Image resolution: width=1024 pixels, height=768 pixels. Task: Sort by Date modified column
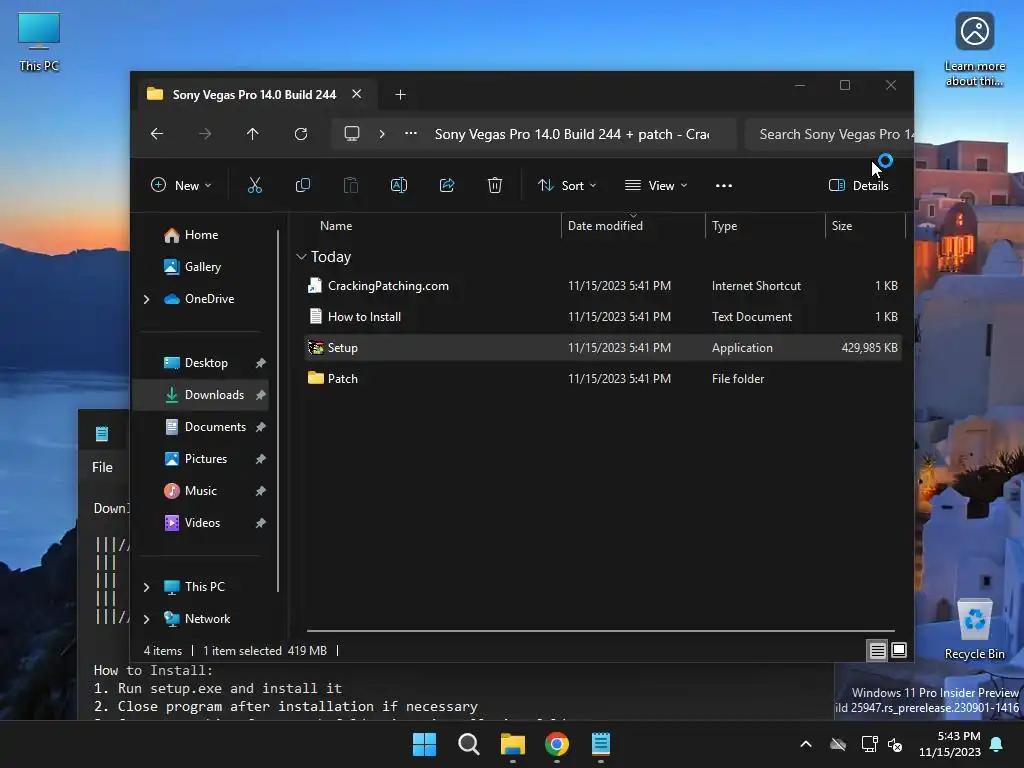(605, 225)
